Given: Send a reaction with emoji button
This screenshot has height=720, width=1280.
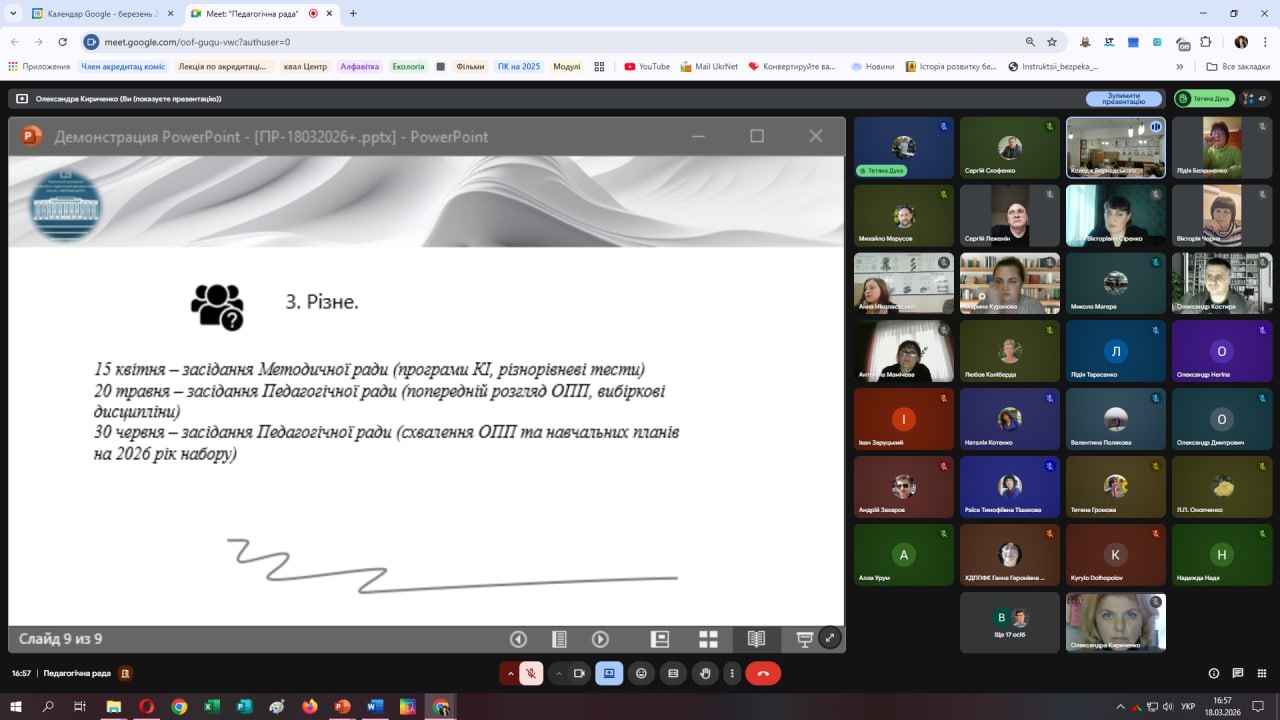Looking at the screenshot, I should 641,674.
